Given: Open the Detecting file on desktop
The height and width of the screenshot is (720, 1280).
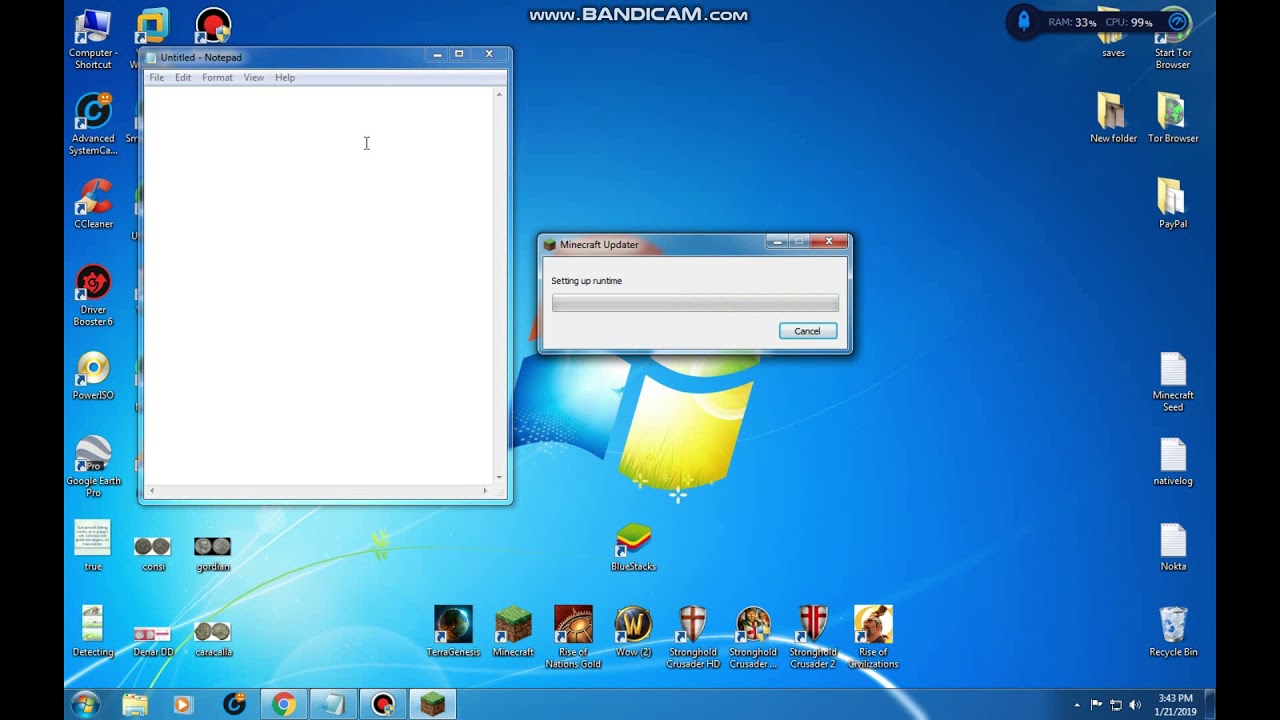Looking at the screenshot, I should coord(93,631).
